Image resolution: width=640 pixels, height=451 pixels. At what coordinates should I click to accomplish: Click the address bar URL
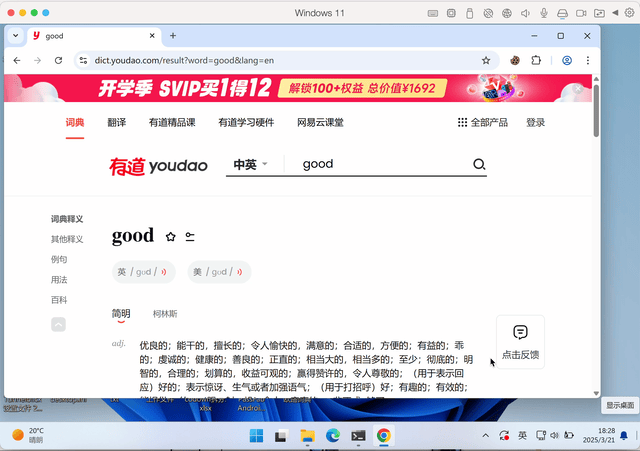tap(184, 60)
